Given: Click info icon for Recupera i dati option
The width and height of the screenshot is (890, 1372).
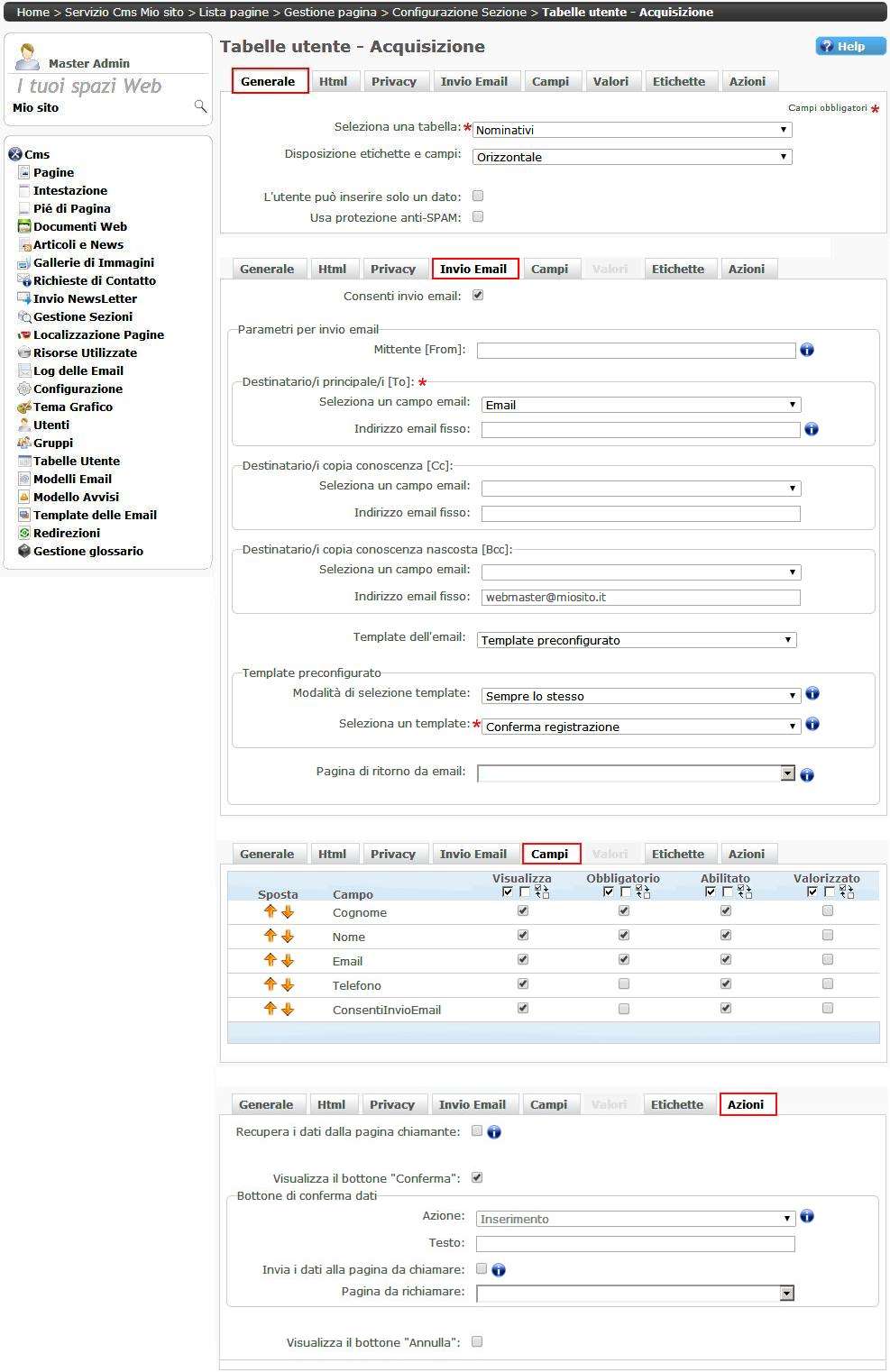Looking at the screenshot, I should [494, 1132].
